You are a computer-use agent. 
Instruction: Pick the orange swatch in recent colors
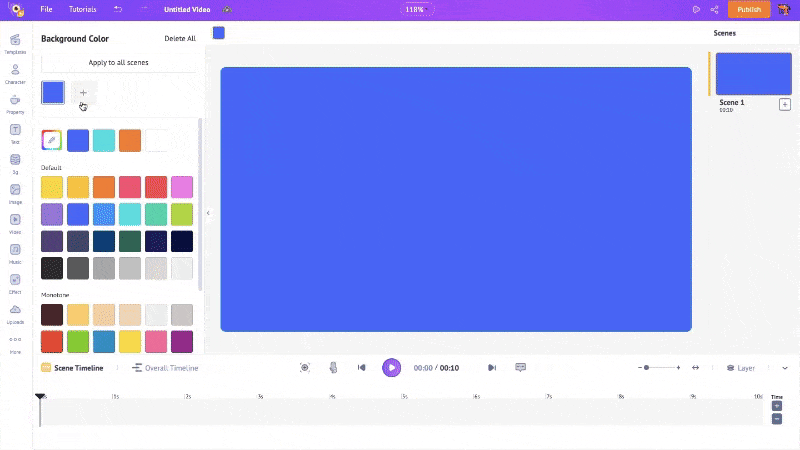[130, 141]
